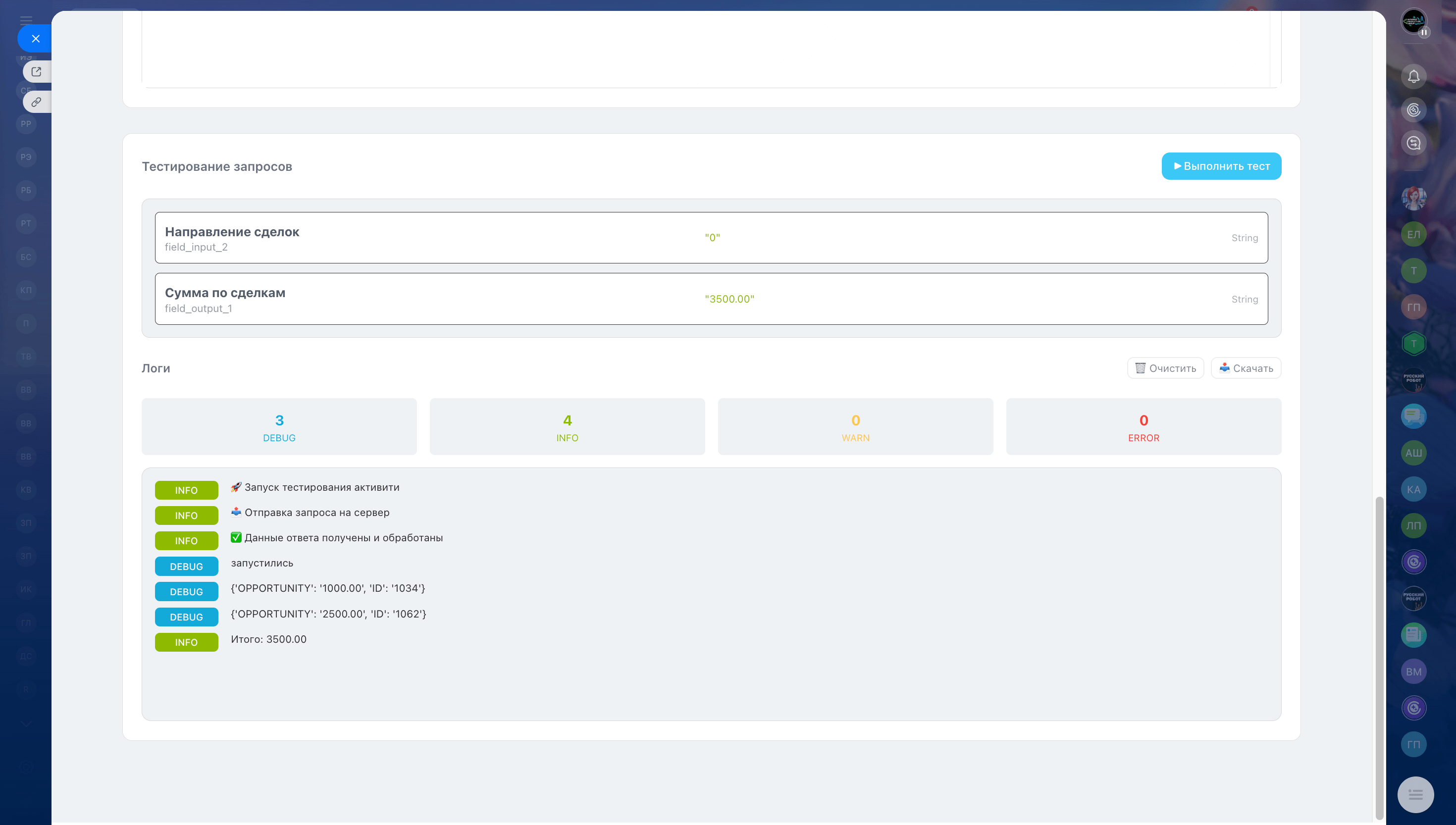The width and height of the screenshot is (1456, 825).
Task: Click the Направление сделок input row
Action: pos(711,238)
